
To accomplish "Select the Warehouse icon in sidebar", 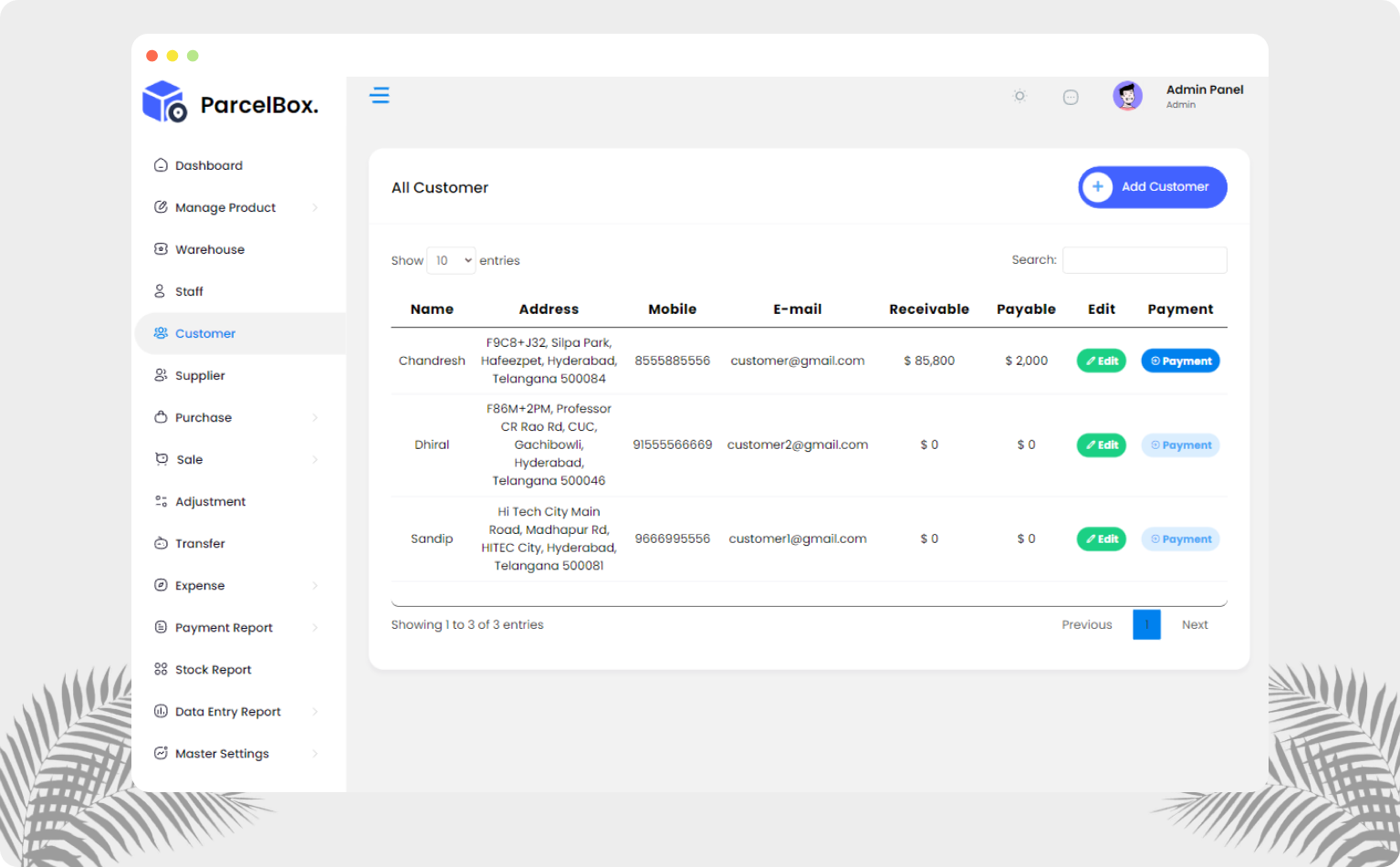I will 161,249.
